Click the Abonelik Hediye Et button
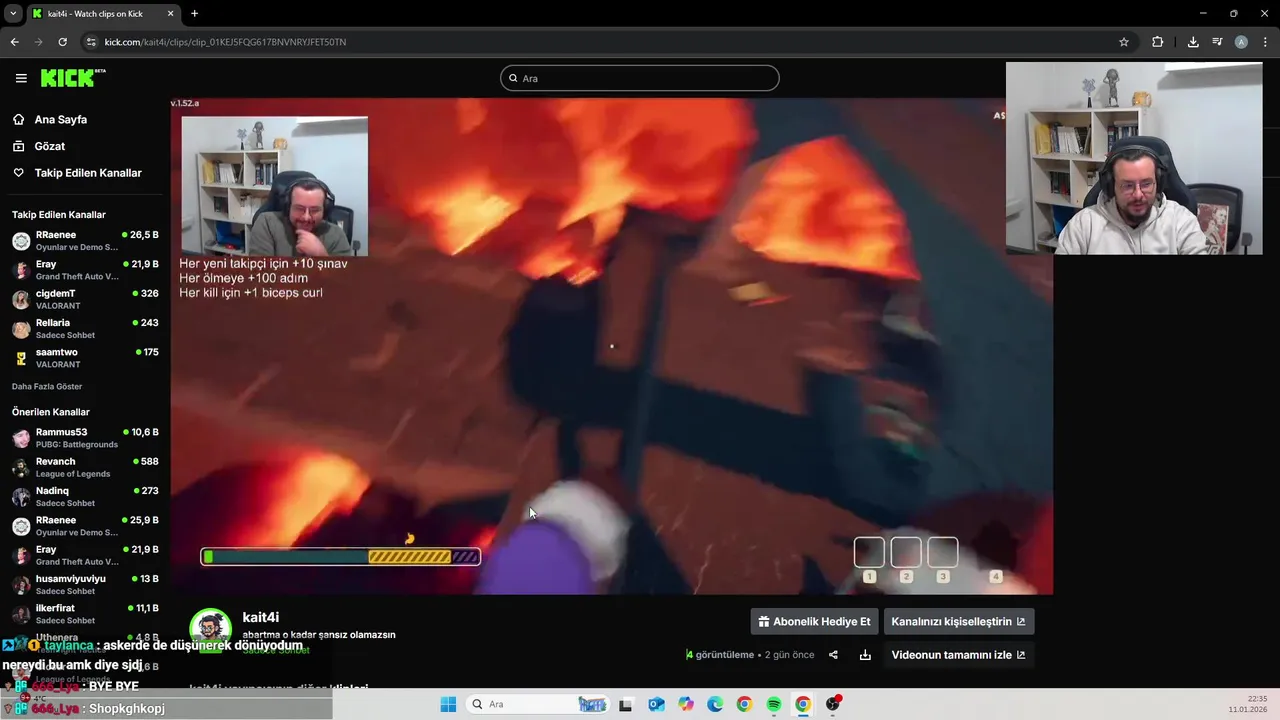 click(815, 621)
